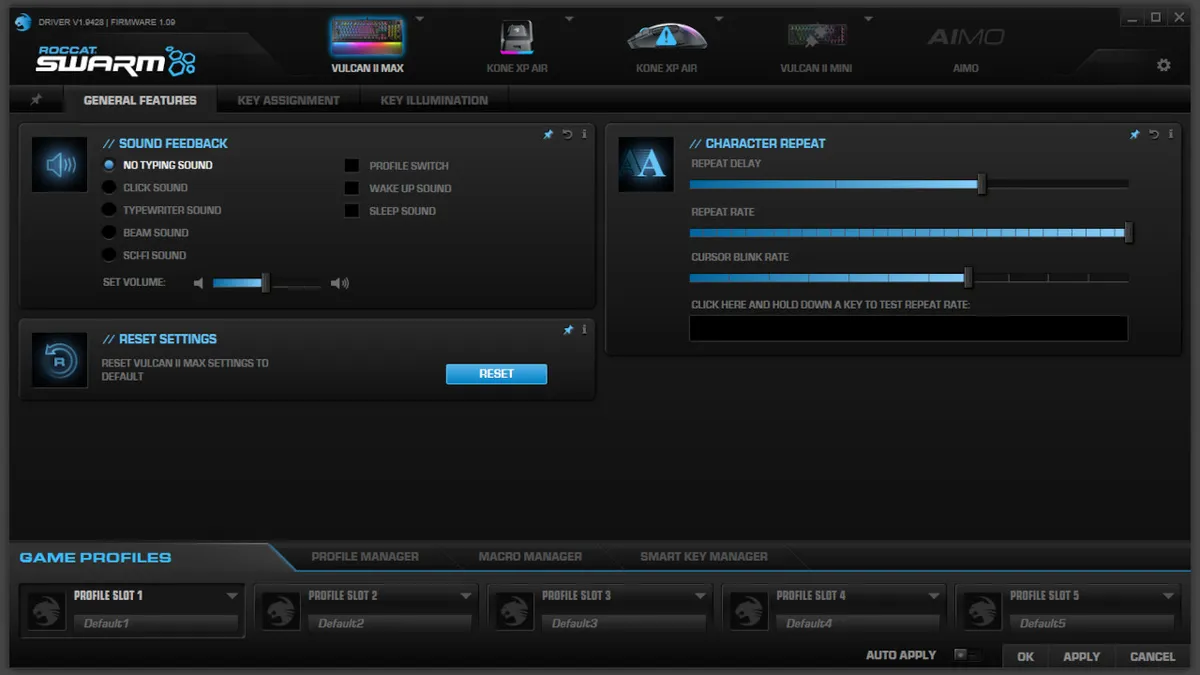Image resolution: width=1200 pixels, height=675 pixels.
Task: Enable the Sleep Sound checkbox
Action: coord(352,211)
